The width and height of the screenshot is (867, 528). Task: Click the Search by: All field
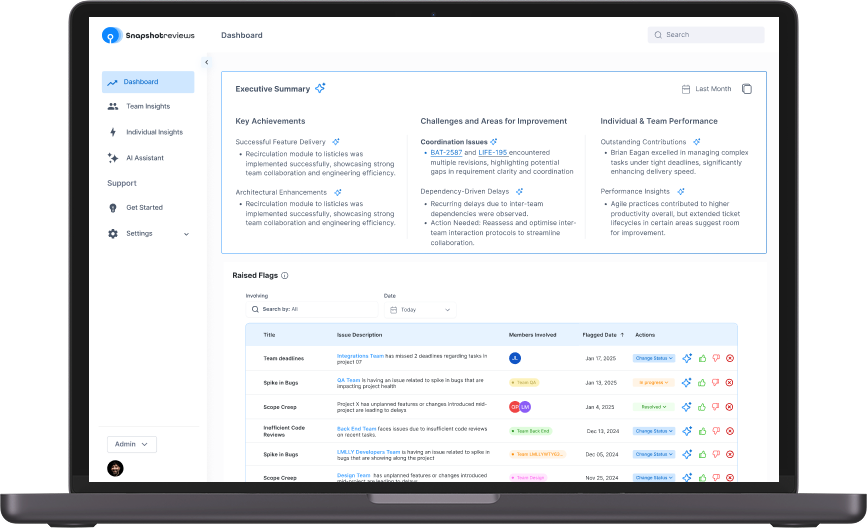point(311,309)
